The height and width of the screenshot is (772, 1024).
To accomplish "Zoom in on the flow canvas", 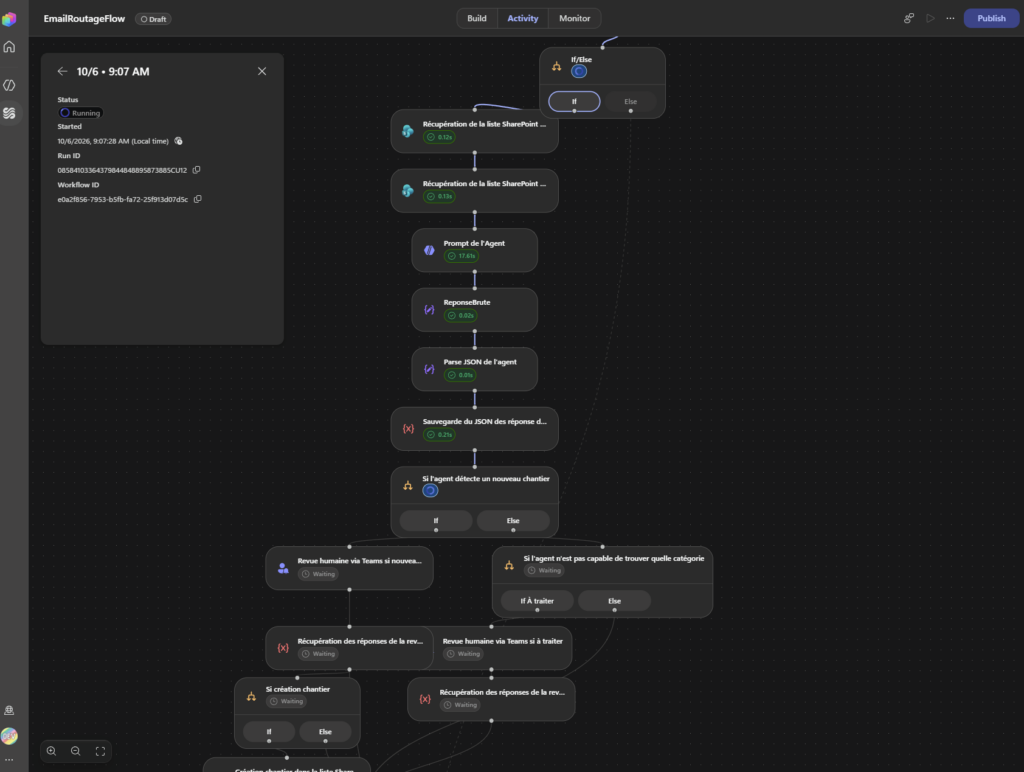I will pyautogui.click(x=52, y=751).
